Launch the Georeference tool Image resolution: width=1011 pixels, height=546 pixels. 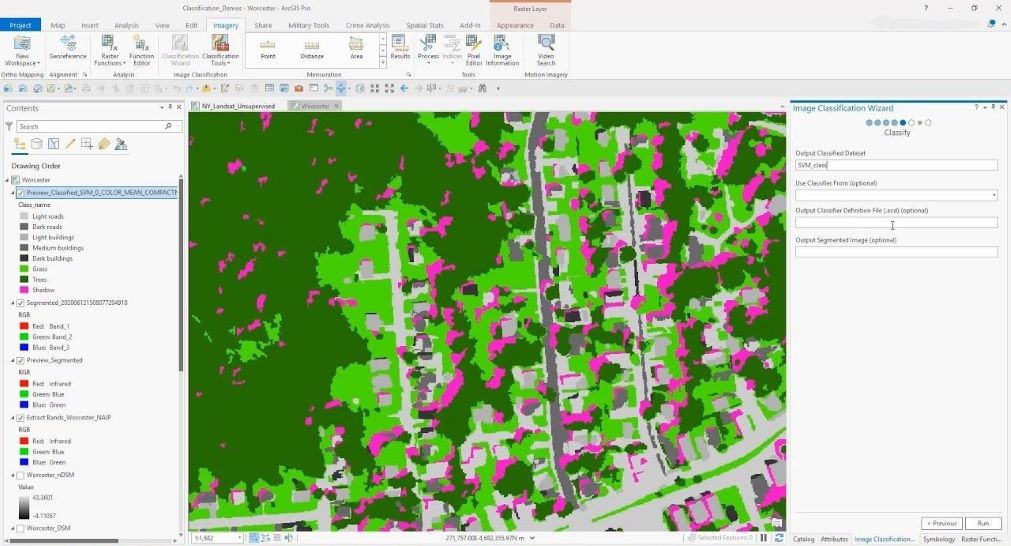pos(68,48)
